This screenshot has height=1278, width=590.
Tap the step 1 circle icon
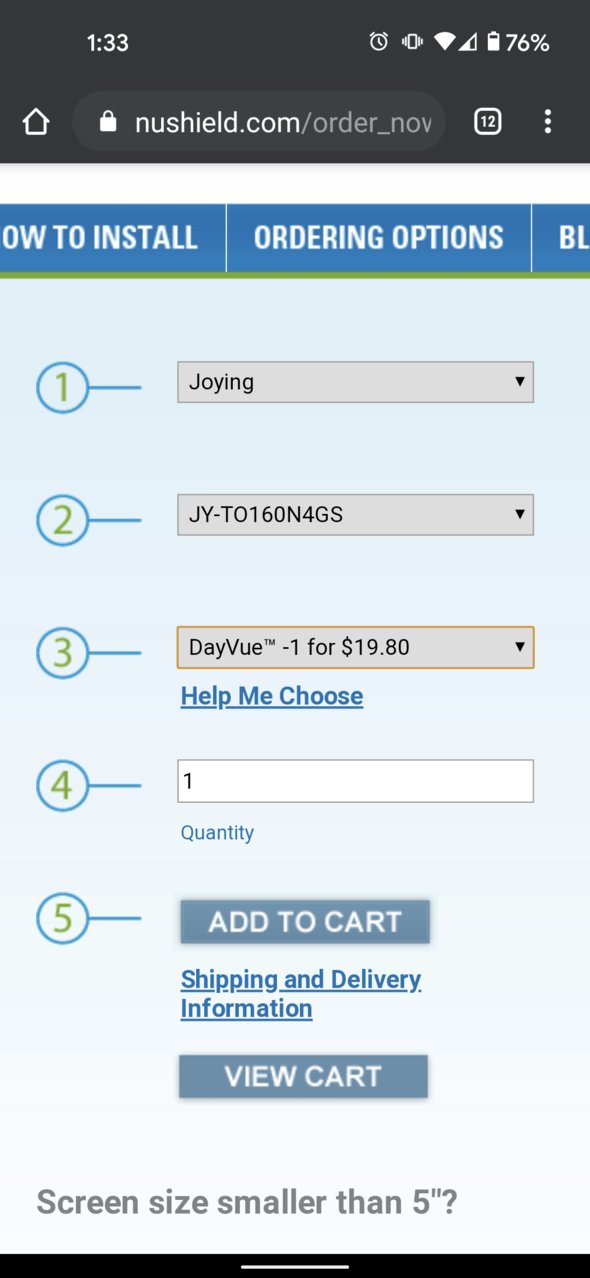tap(63, 387)
